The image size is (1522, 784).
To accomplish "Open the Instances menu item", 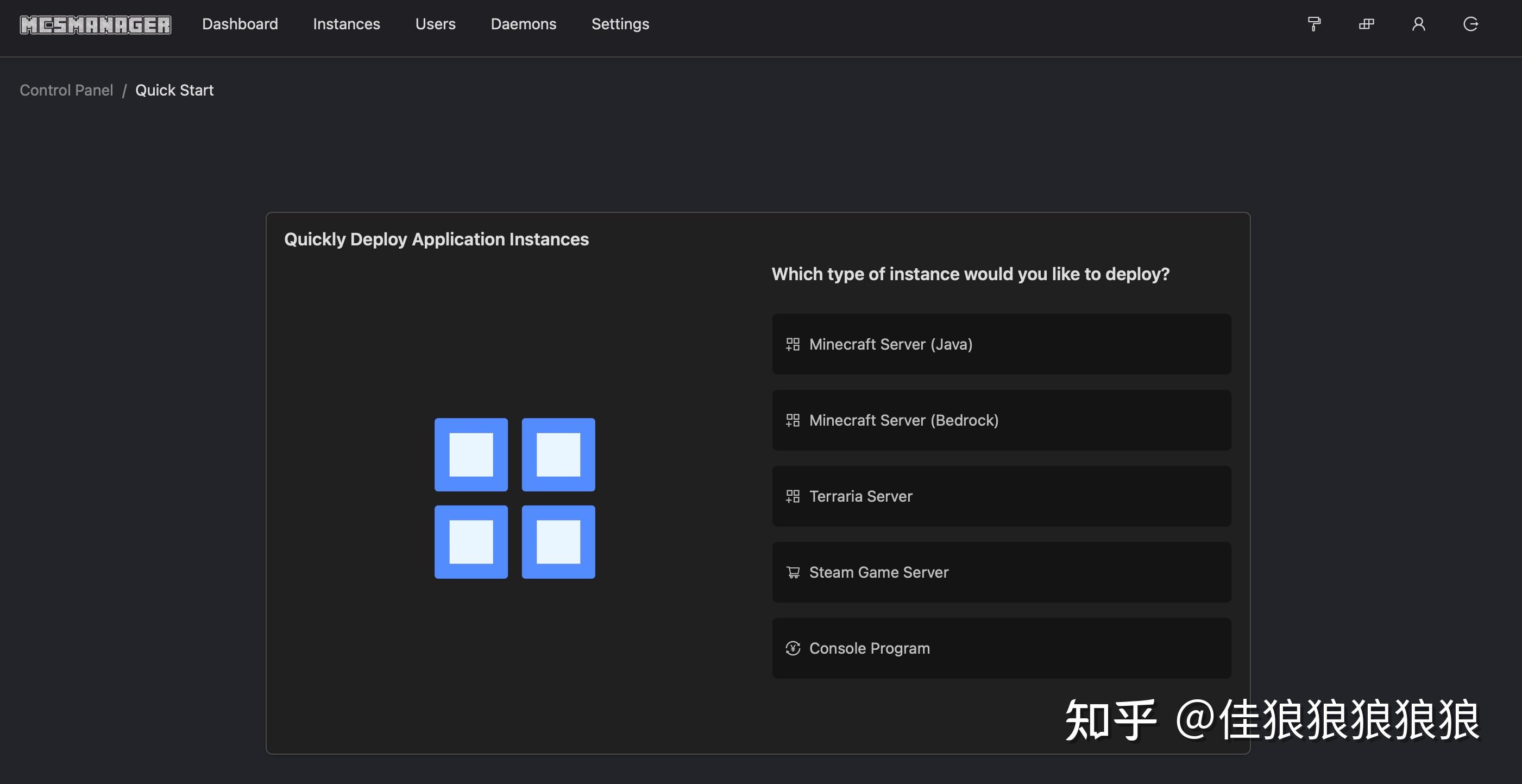I will (346, 23).
